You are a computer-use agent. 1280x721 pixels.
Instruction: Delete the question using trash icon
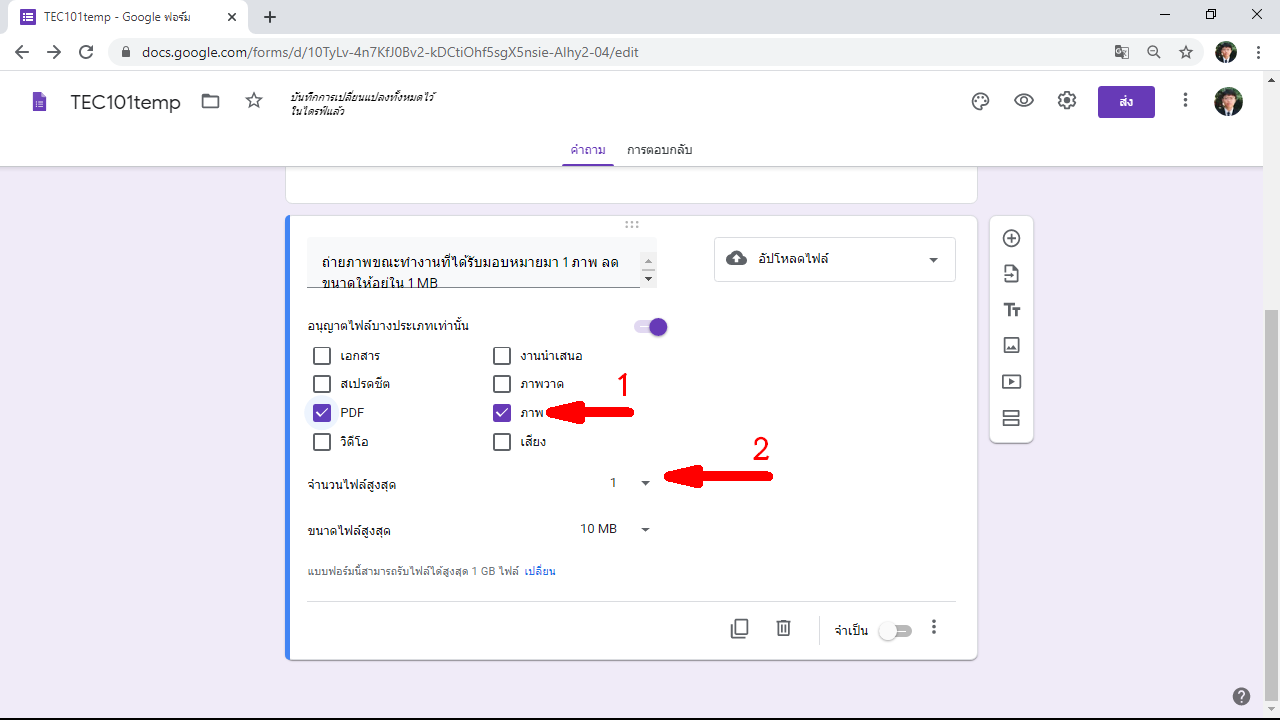pos(784,628)
